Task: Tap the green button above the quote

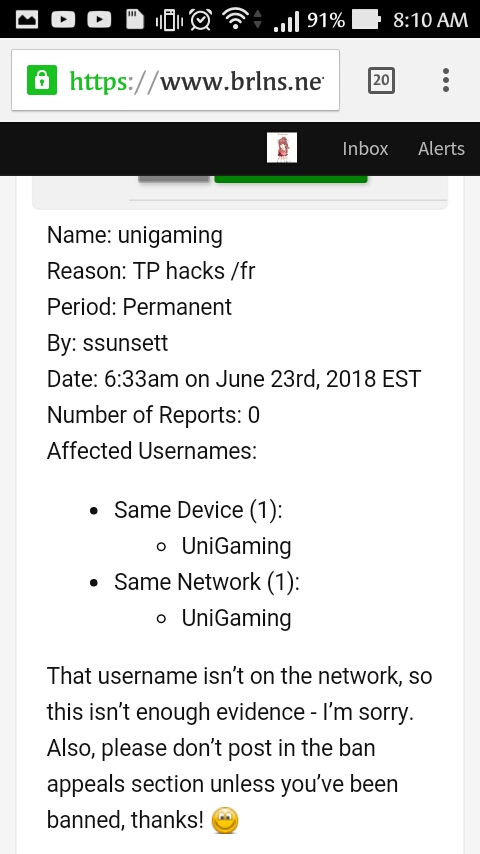Action: pos(291,179)
